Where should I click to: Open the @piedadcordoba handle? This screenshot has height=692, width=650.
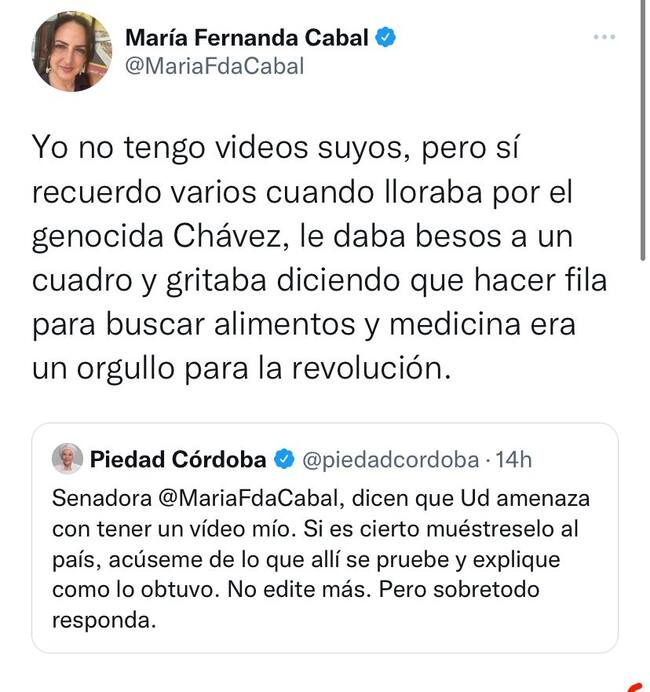pyautogui.click(x=391, y=460)
